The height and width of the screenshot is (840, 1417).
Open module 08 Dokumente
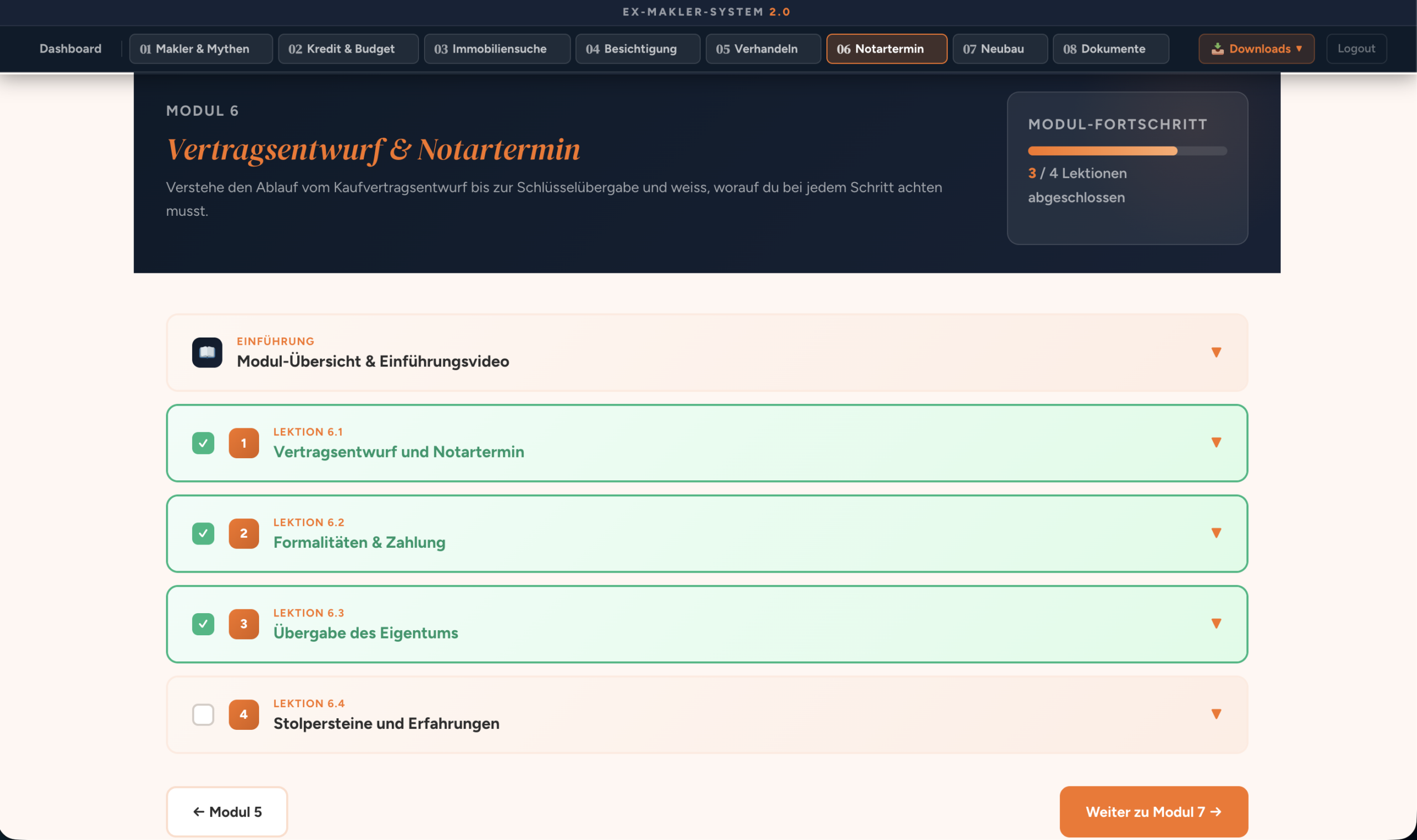click(1111, 49)
